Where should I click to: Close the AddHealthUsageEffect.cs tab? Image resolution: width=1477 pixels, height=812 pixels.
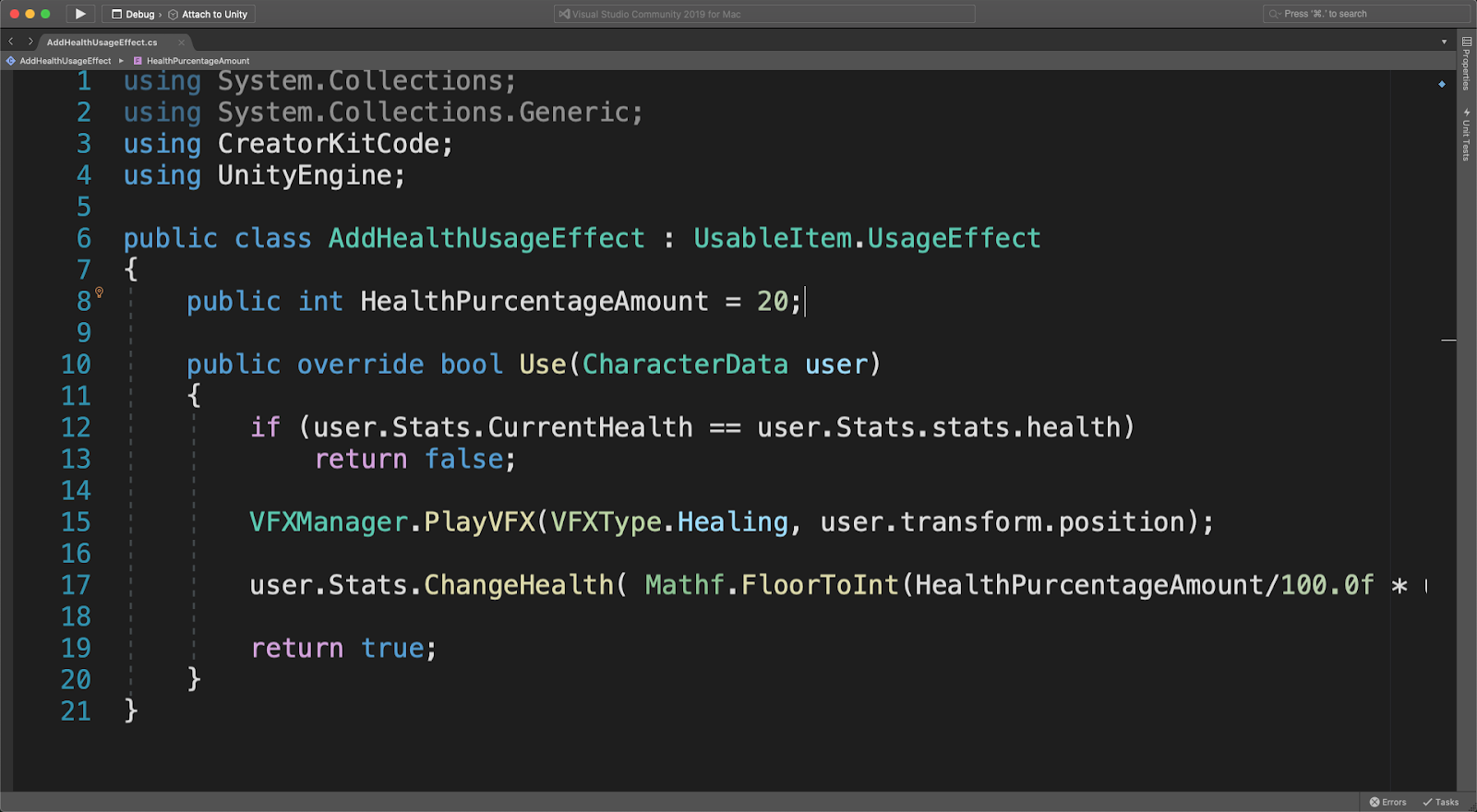tap(182, 42)
